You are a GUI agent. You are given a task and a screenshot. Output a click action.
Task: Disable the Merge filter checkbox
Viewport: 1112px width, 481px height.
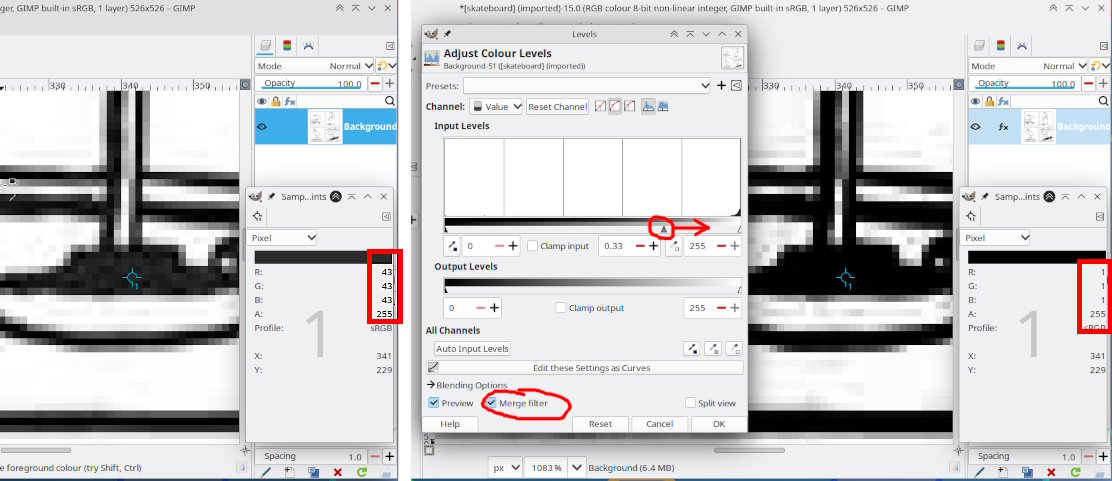[490, 403]
